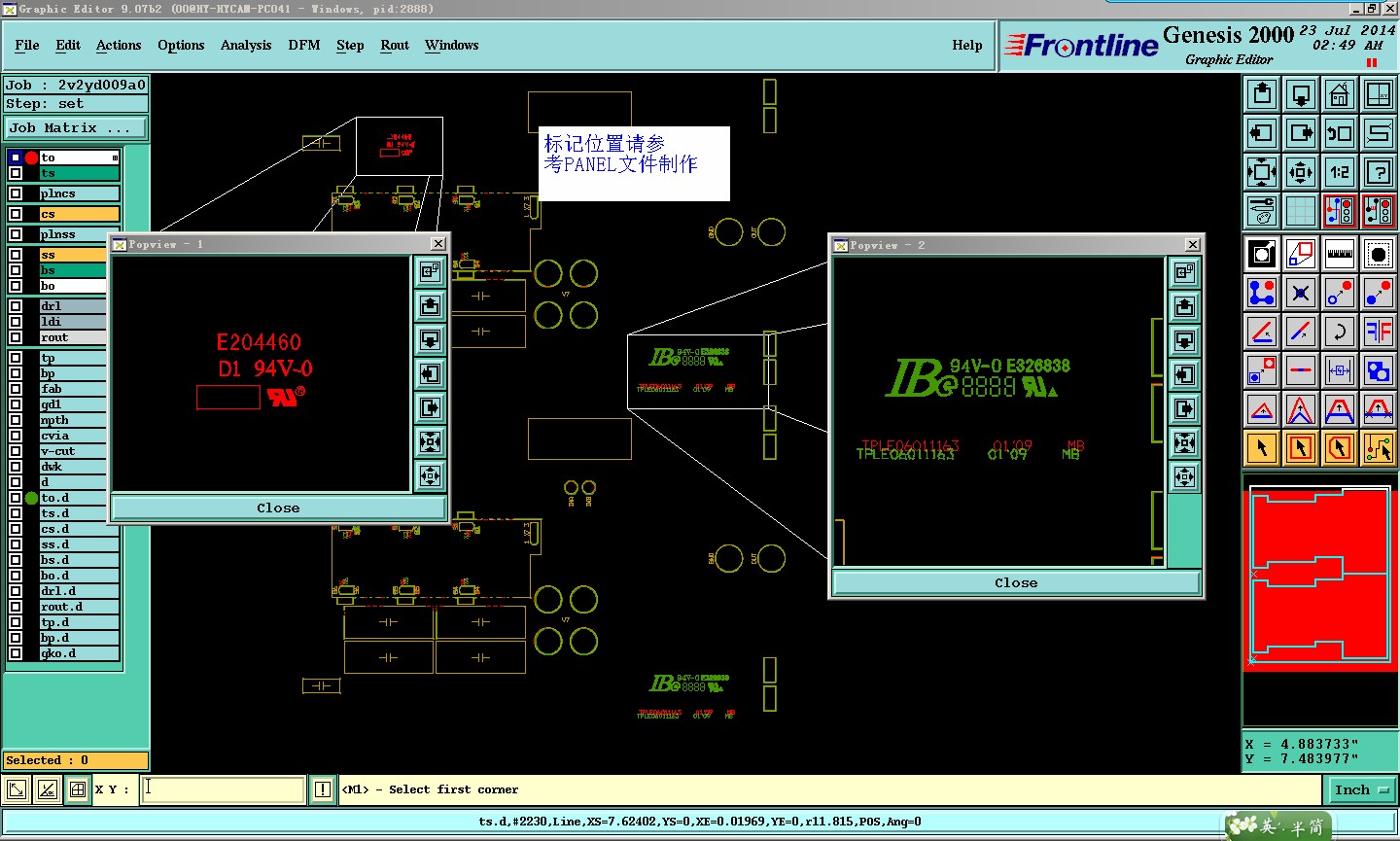Click the Home view house icon
The image size is (1400, 841).
click(1340, 94)
